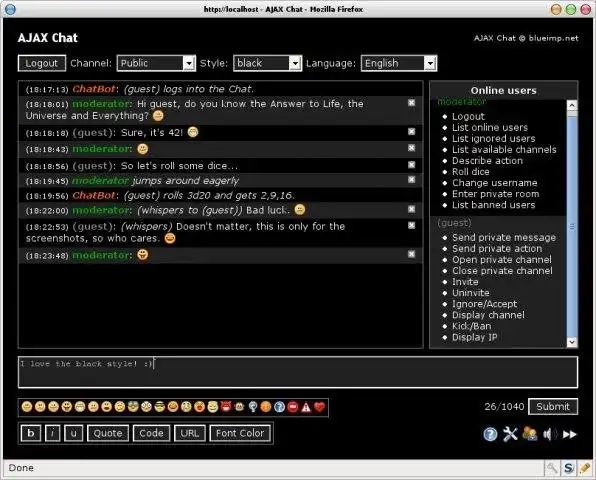
Task: Select "List banned users" menu entry
Action: tap(493, 205)
